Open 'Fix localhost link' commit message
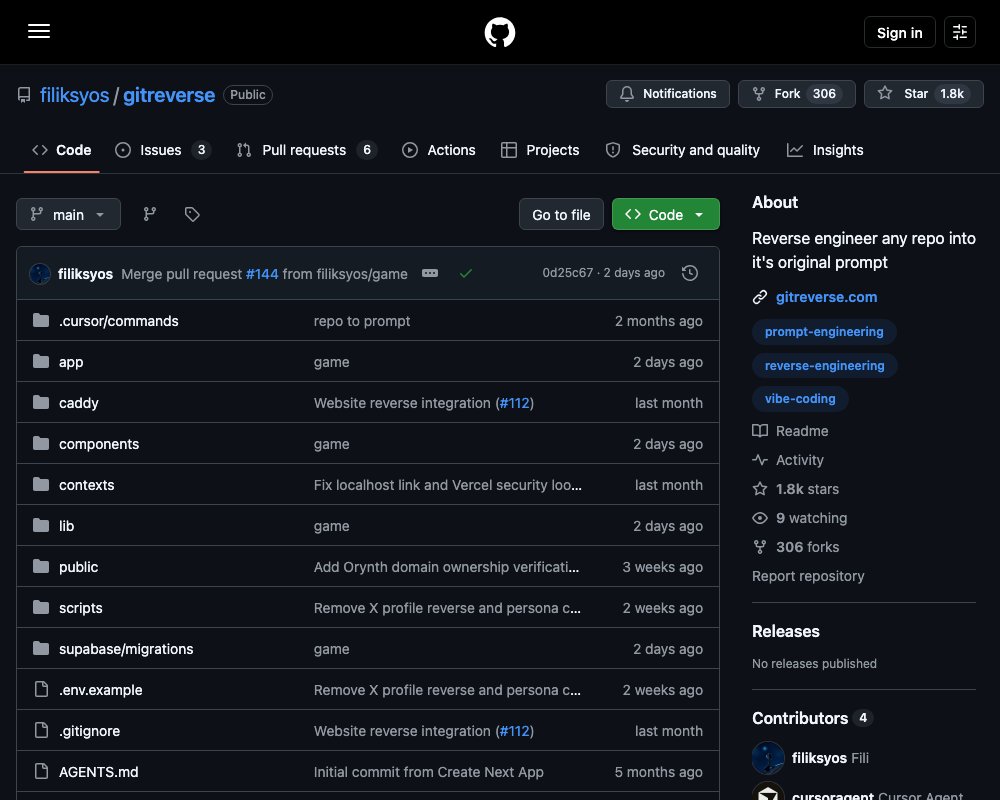Viewport: 1000px width, 800px height. tap(447, 485)
